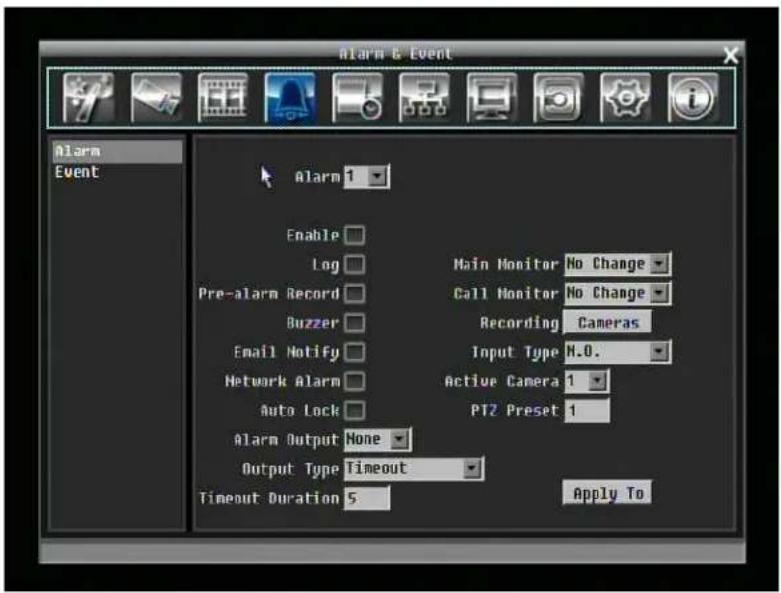Select the bell Alarm & Event icon
The width and height of the screenshot is (781, 593).
point(290,98)
